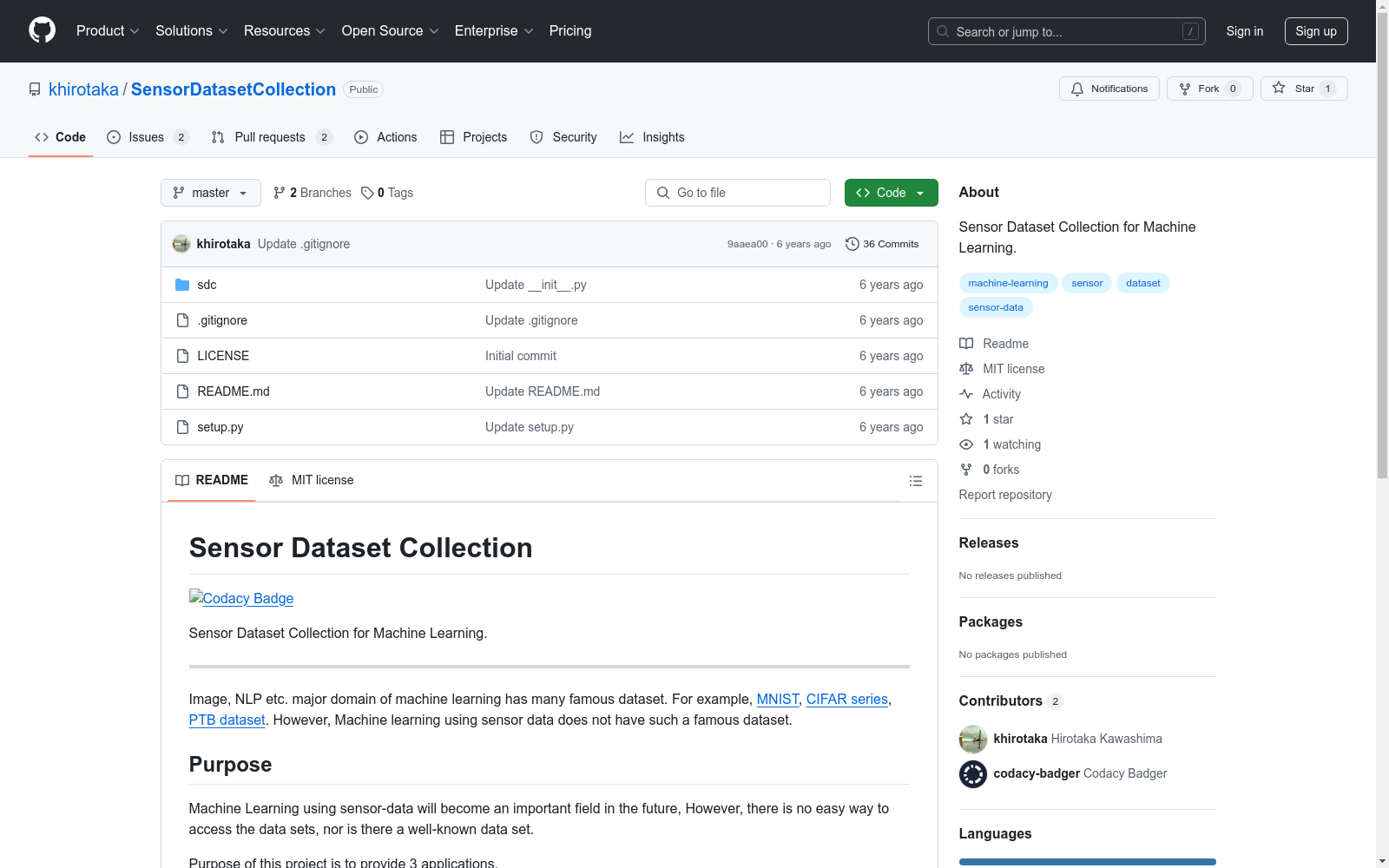View 1 watching link
Screen dimensions: 1389x868
tap(1000, 444)
